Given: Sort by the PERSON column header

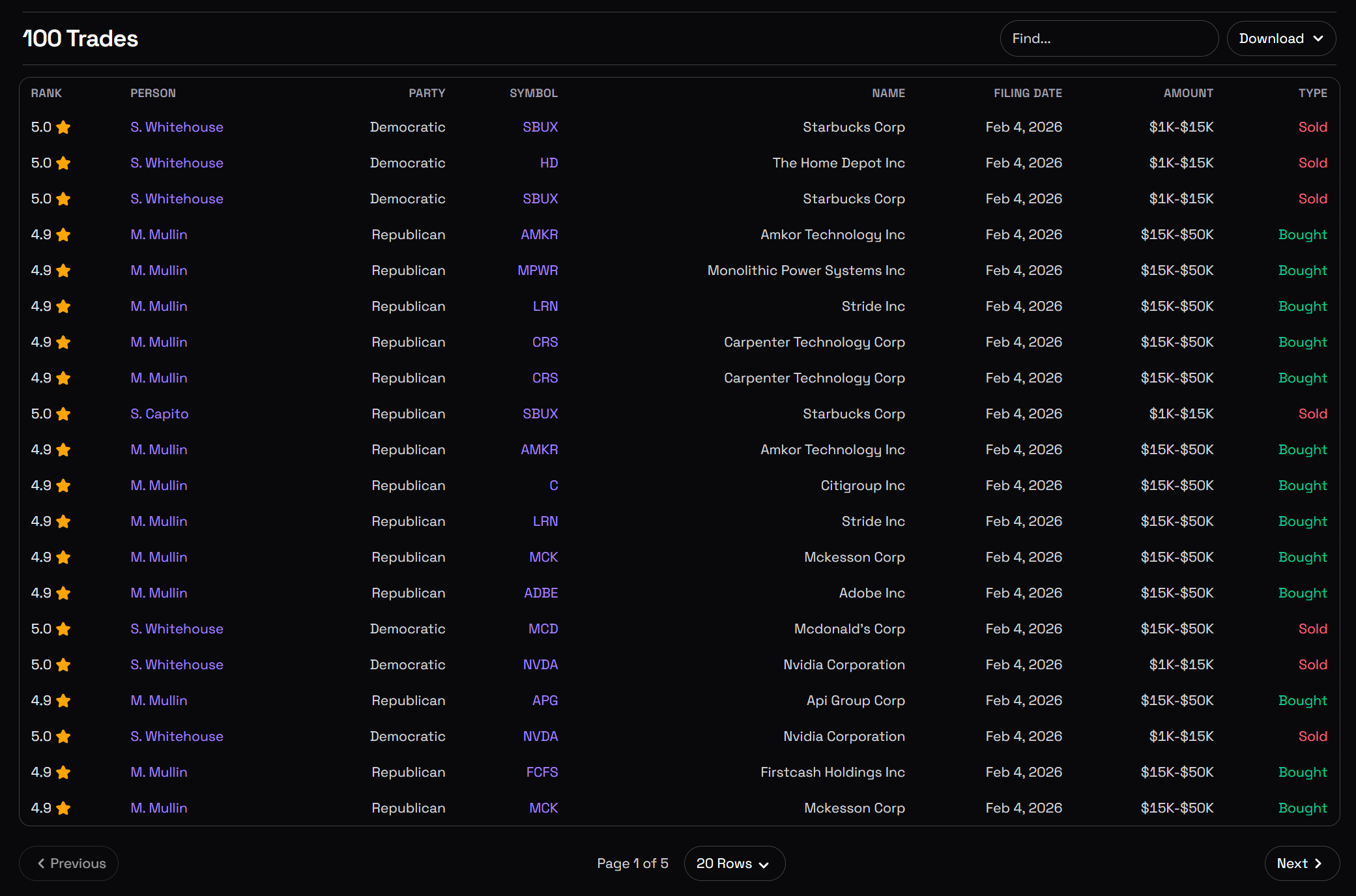Looking at the screenshot, I should (153, 93).
